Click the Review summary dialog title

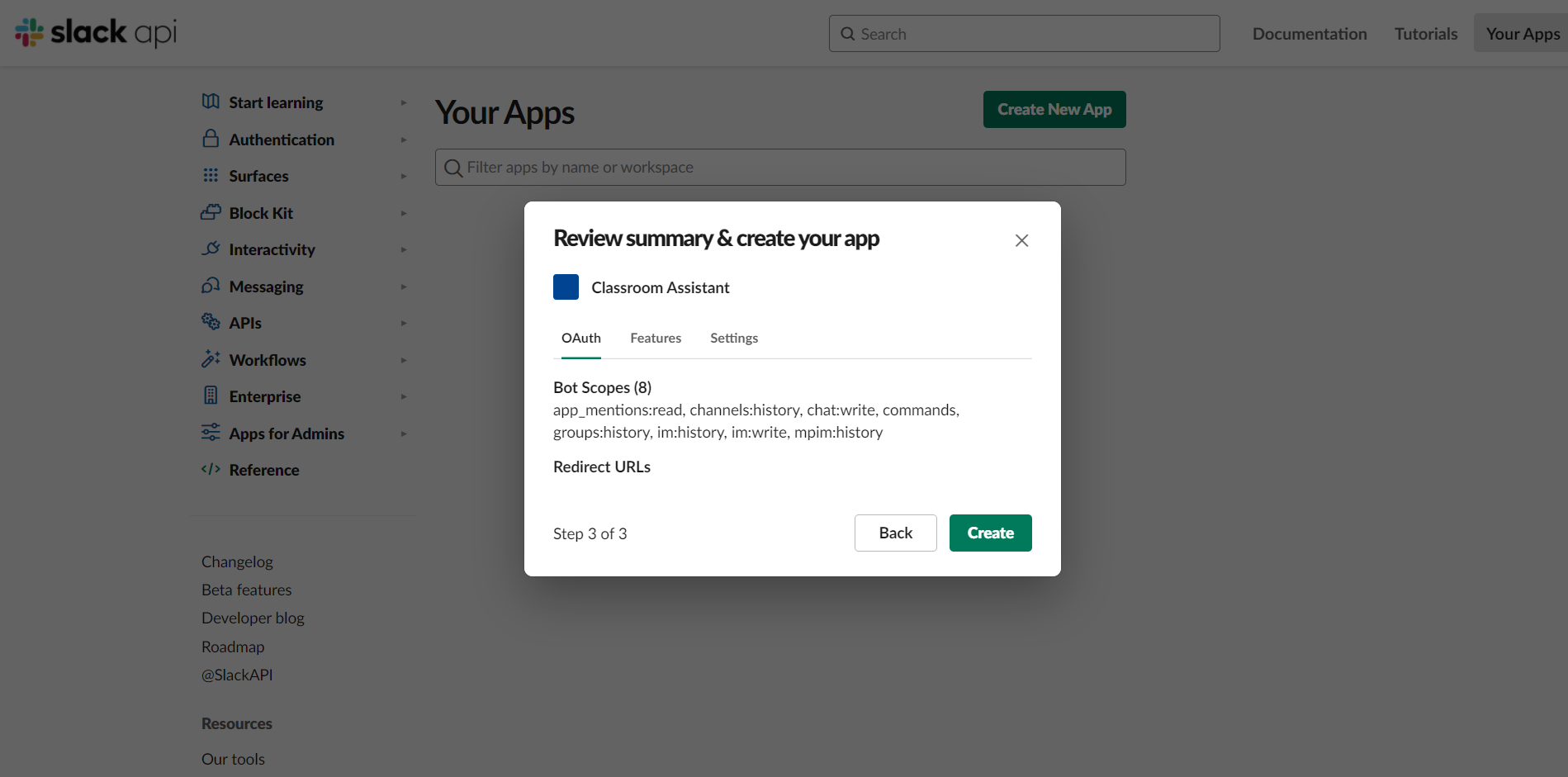tap(716, 238)
